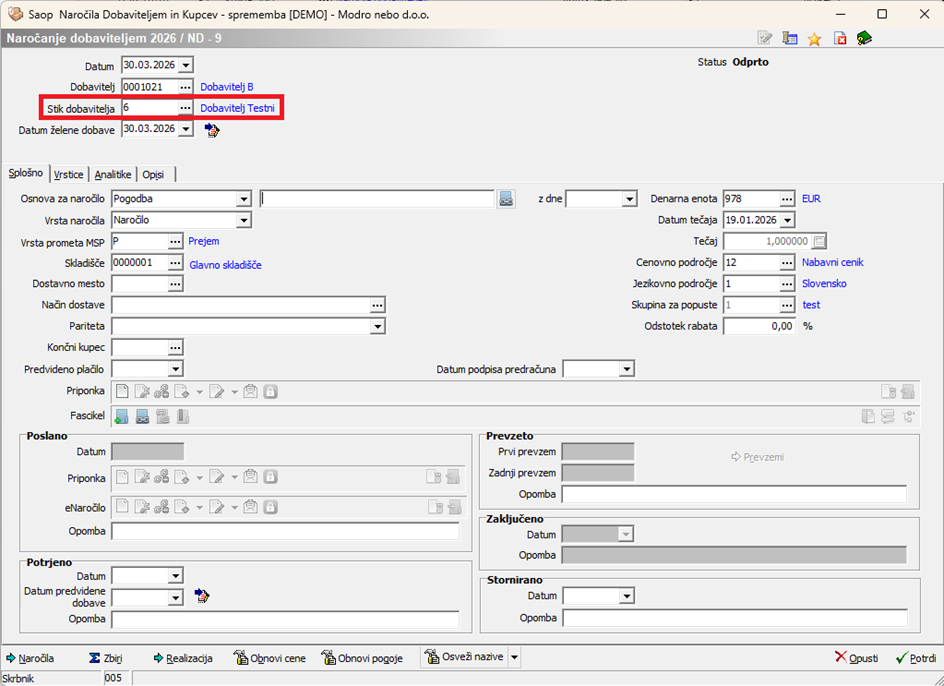Image resolution: width=944 pixels, height=686 pixels.
Task: Click the icon beside Datum predvidene dobave
Action: (x=202, y=596)
